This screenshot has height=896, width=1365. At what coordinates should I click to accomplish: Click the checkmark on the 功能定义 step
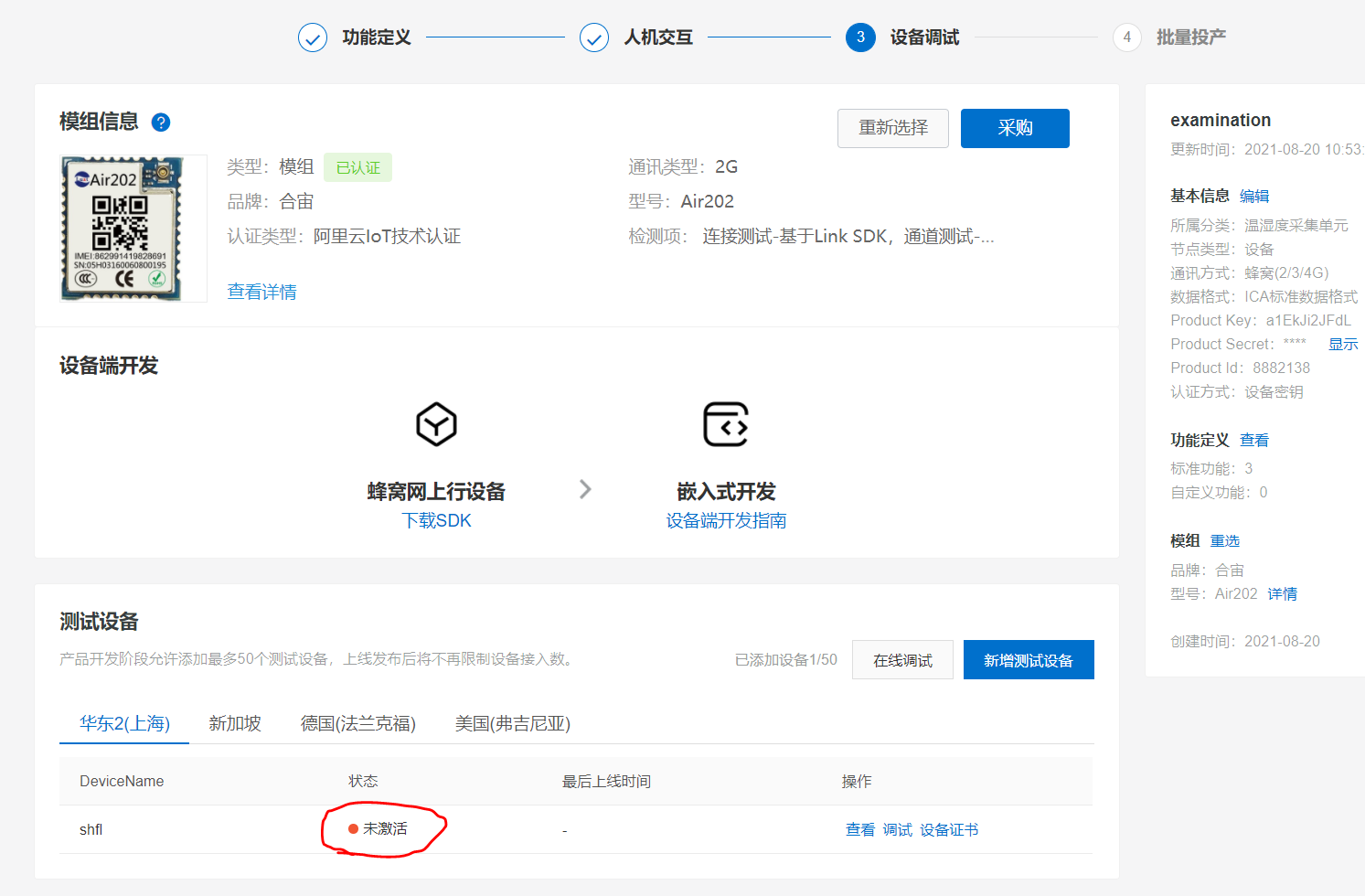pyautogui.click(x=312, y=37)
